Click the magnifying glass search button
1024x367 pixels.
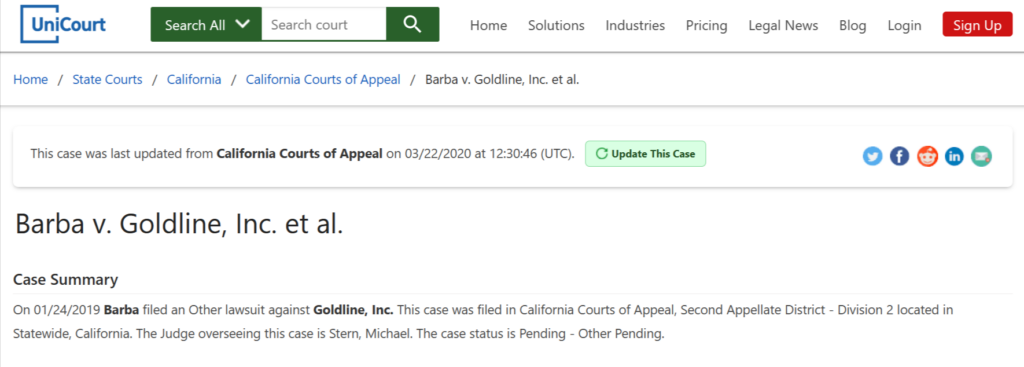[x=412, y=25]
